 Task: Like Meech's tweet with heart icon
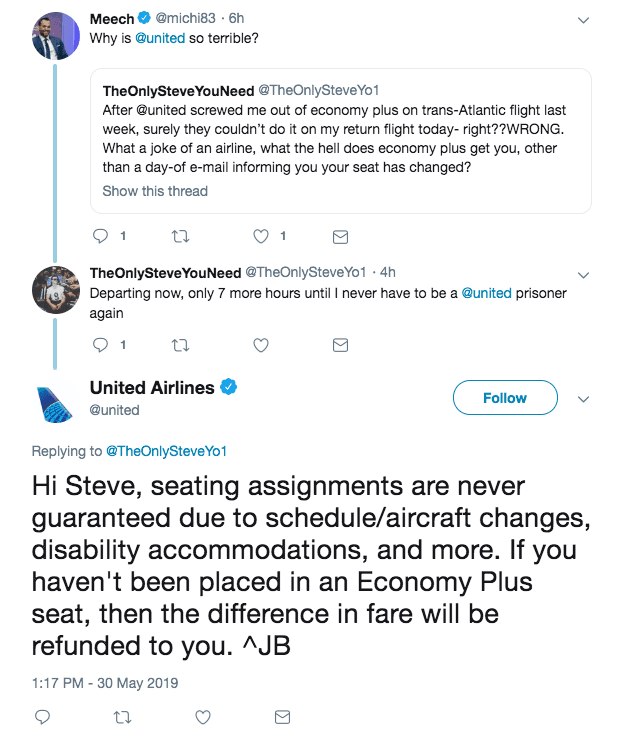pos(260,237)
